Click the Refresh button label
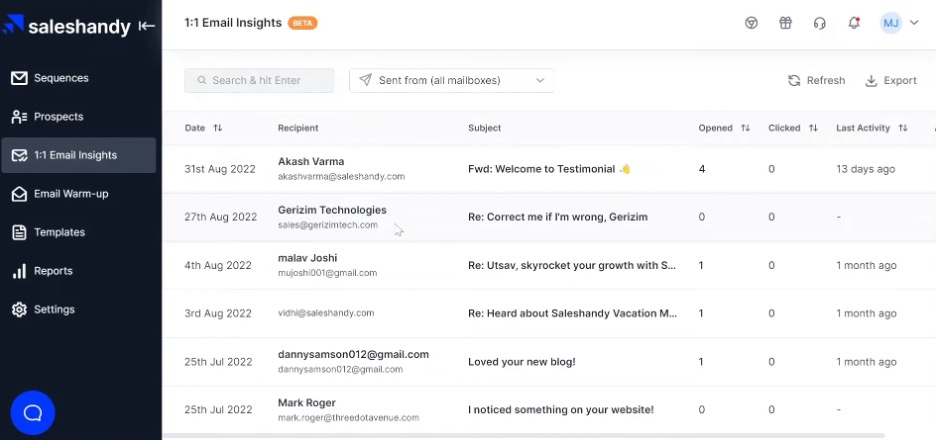Image resolution: width=936 pixels, height=440 pixels. [826, 81]
